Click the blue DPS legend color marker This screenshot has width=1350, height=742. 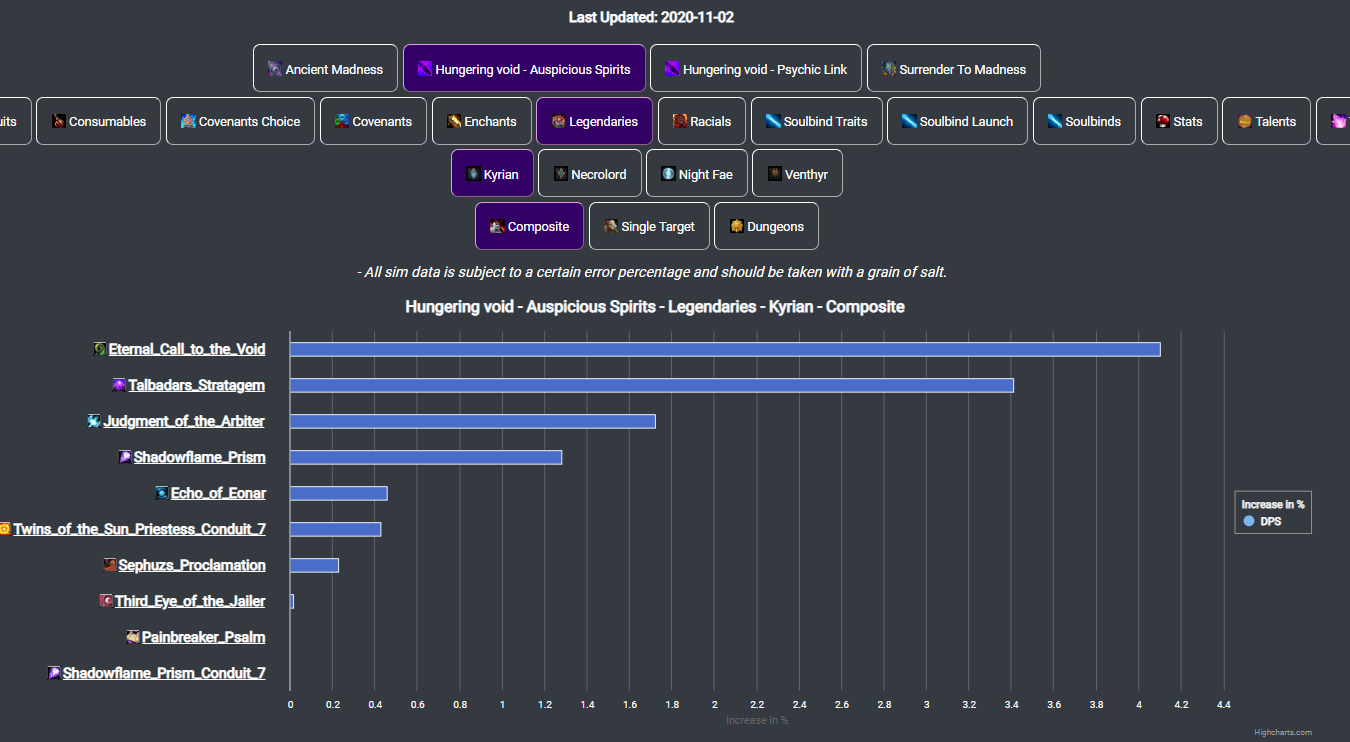[x=1248, y=521]
